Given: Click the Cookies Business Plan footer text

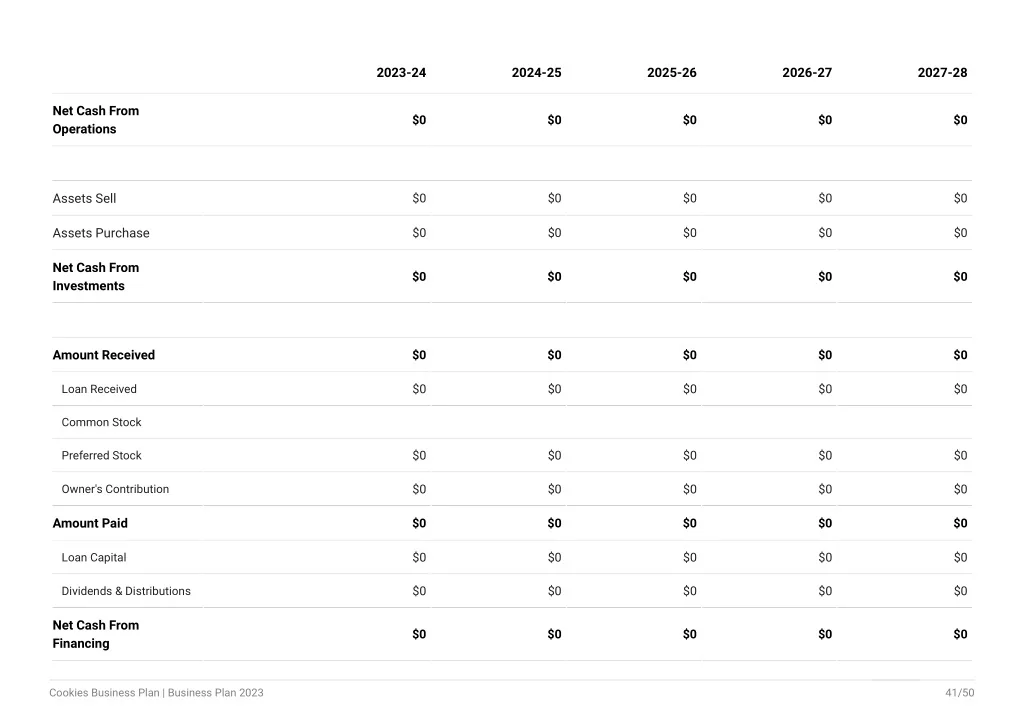Looking at the screenshot, I should pos(104,693).
